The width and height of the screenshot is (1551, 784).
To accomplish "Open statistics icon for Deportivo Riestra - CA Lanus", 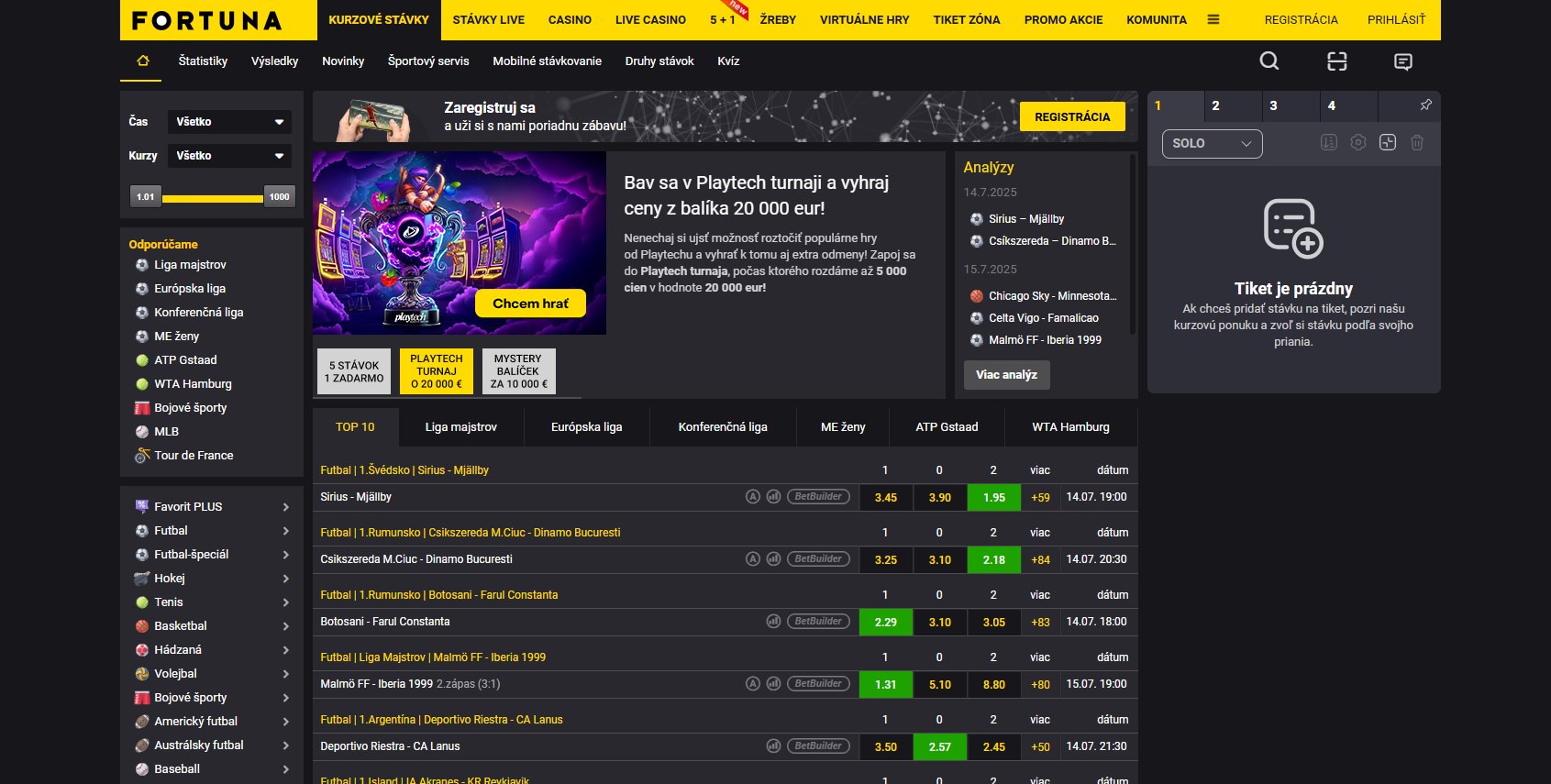I will 774,746.
